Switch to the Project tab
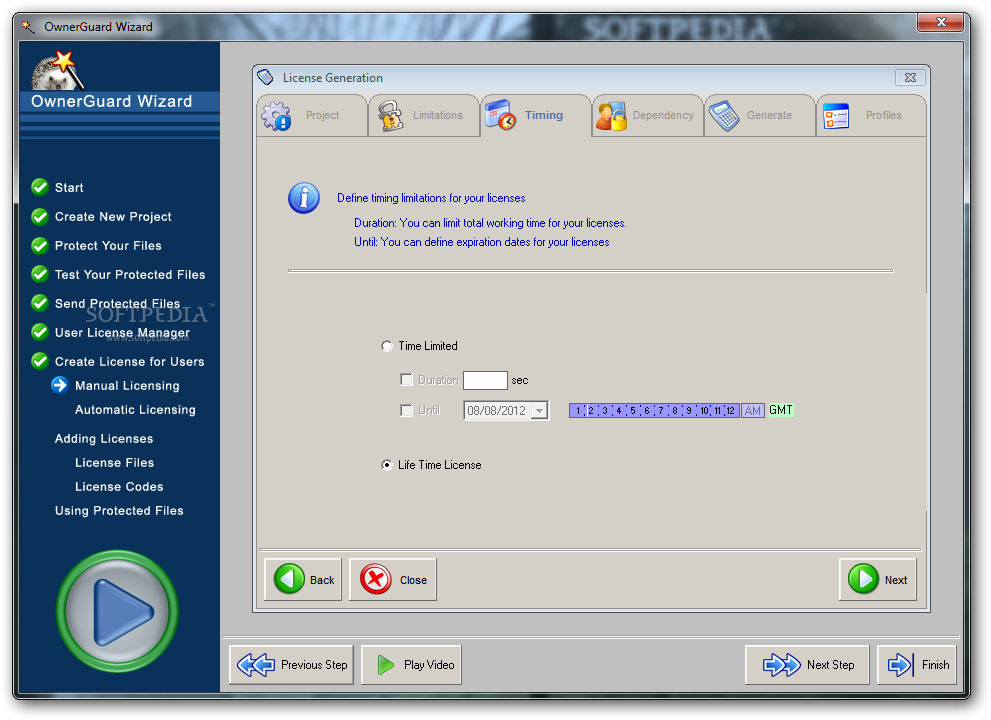 [312, 116]
